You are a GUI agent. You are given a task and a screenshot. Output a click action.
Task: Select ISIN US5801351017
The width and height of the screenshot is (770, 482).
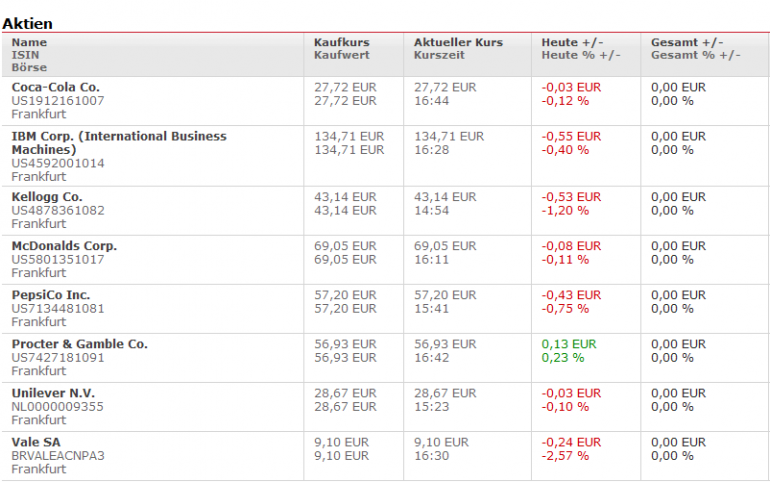58,260
